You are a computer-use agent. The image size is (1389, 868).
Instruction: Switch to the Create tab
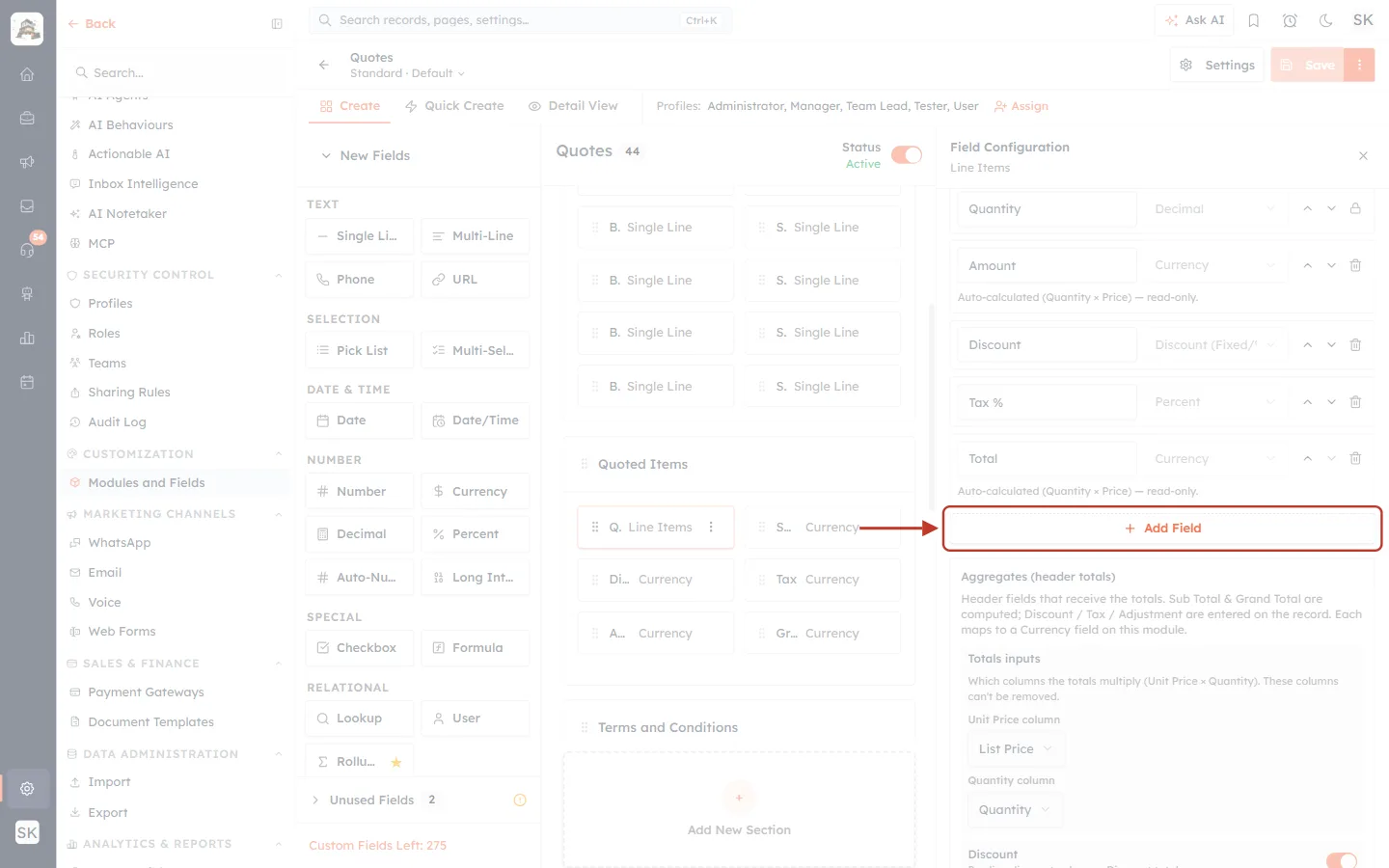coord(350,106)
